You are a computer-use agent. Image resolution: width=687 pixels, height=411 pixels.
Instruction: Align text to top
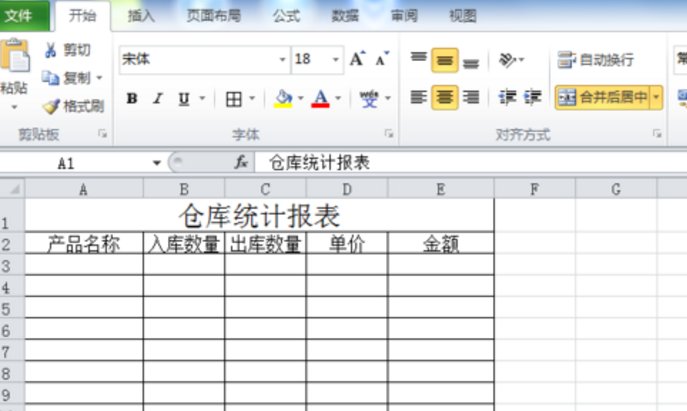pos(418,59)
